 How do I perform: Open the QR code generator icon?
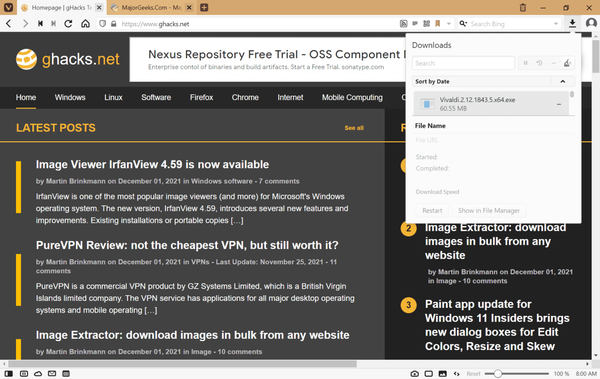pos(426,24)
